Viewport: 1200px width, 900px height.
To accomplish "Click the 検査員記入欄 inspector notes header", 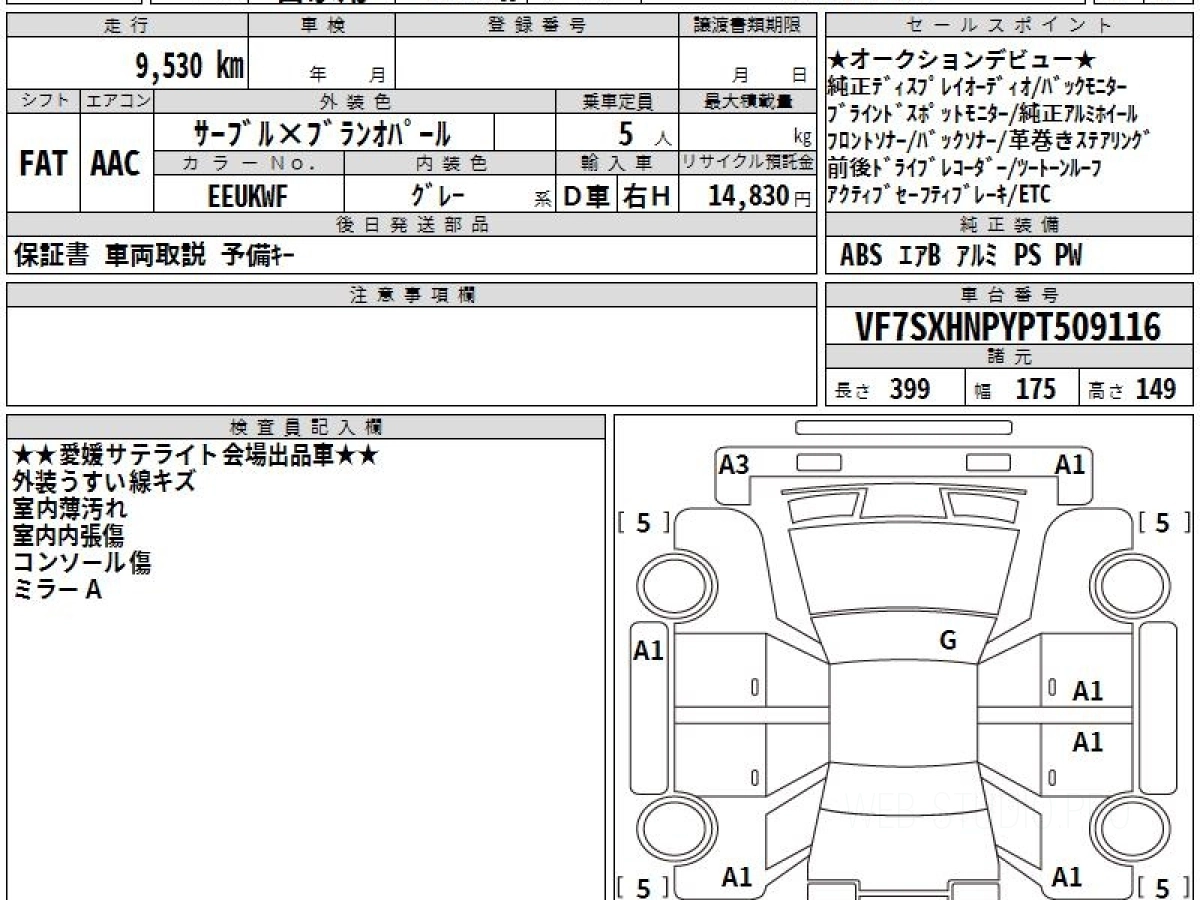I will point(306,426).
